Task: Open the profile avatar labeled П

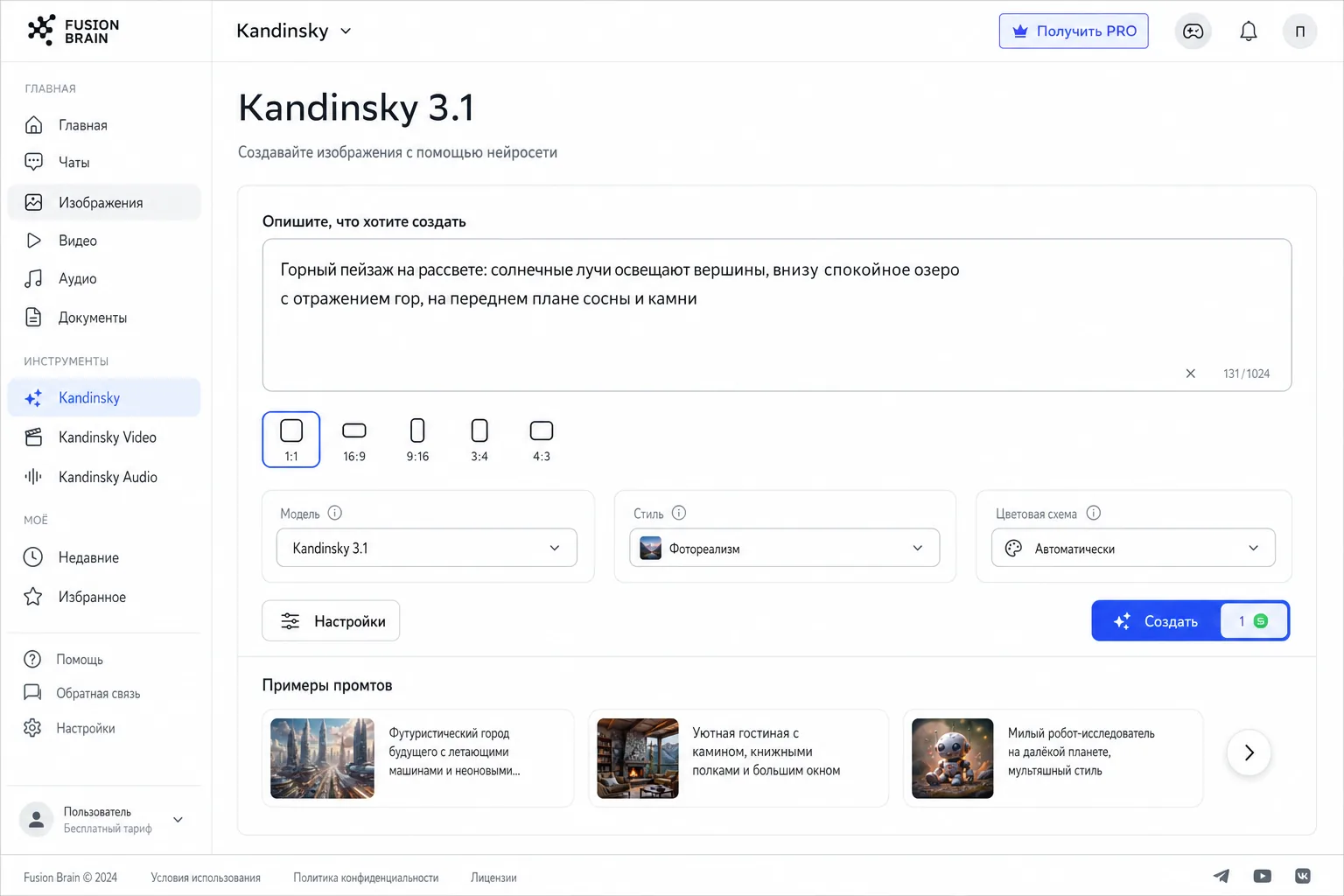Action: (x=1299, y=31)
